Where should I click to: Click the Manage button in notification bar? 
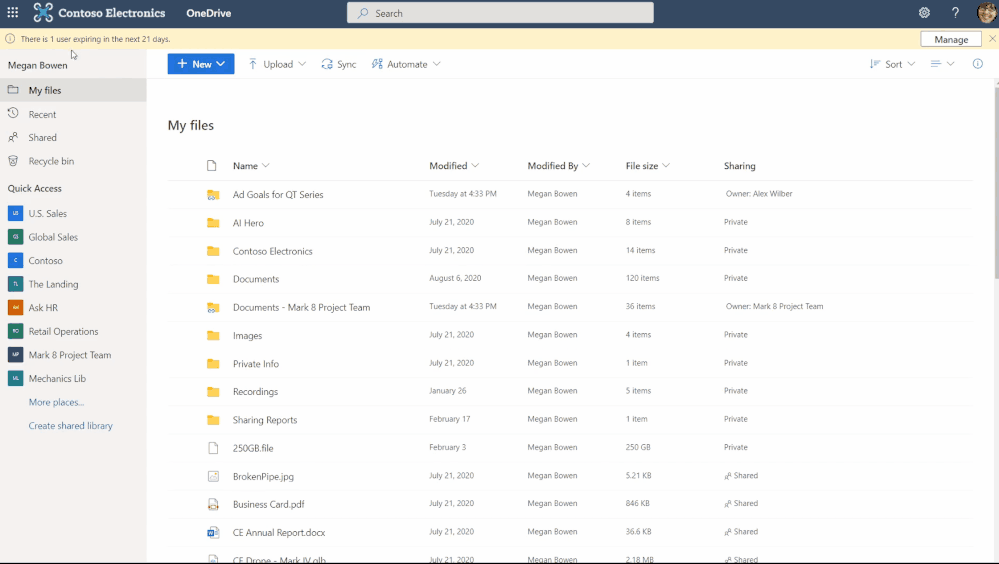tap(950, 39)
